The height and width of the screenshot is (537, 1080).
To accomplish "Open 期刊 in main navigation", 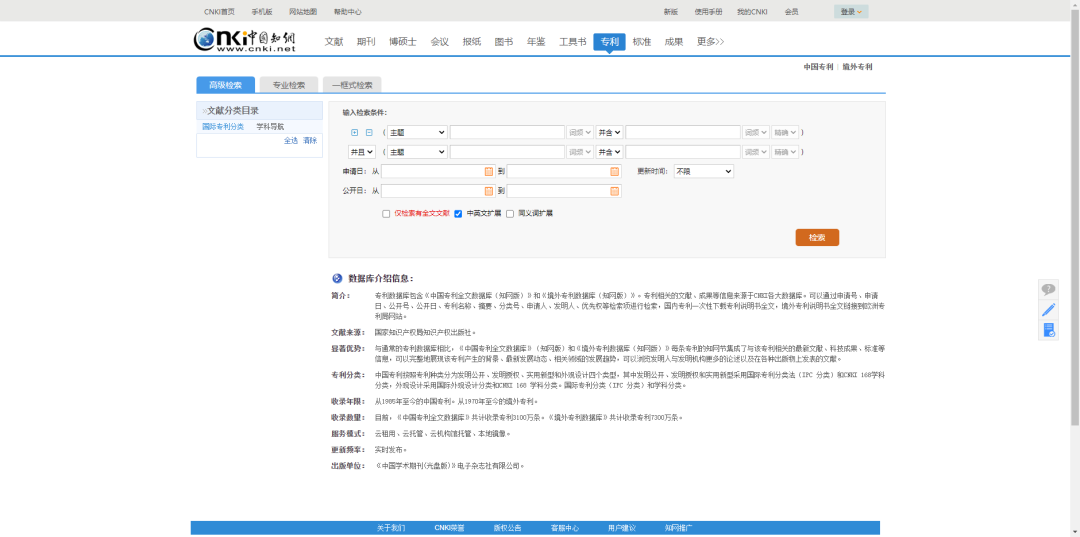I will (x=366, y=42).
